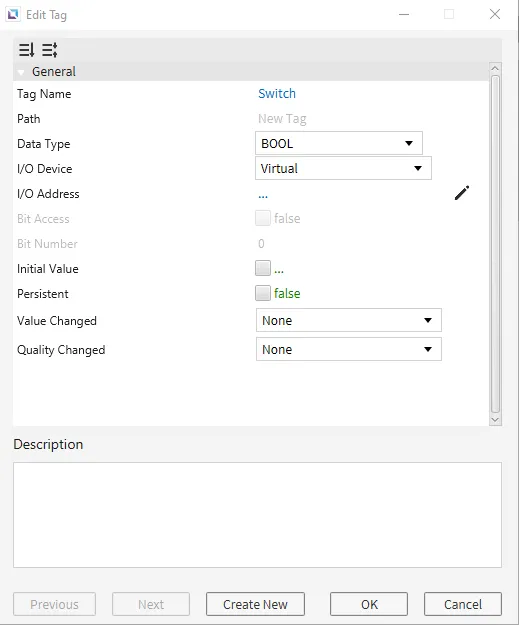Viewport: 519px width, 625px height.
Task: Click the alphabetical sort icon in toolbar
Action: coord(50,50)
